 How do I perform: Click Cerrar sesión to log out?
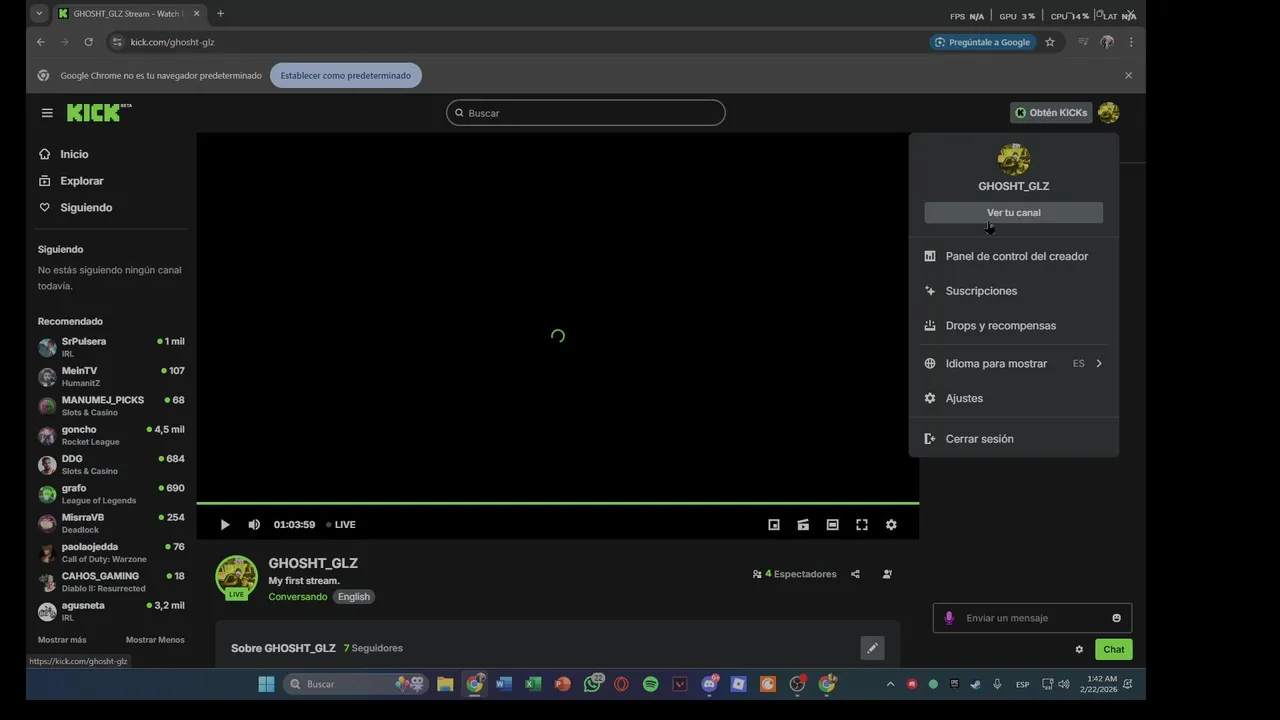[x=1013, y=439]
